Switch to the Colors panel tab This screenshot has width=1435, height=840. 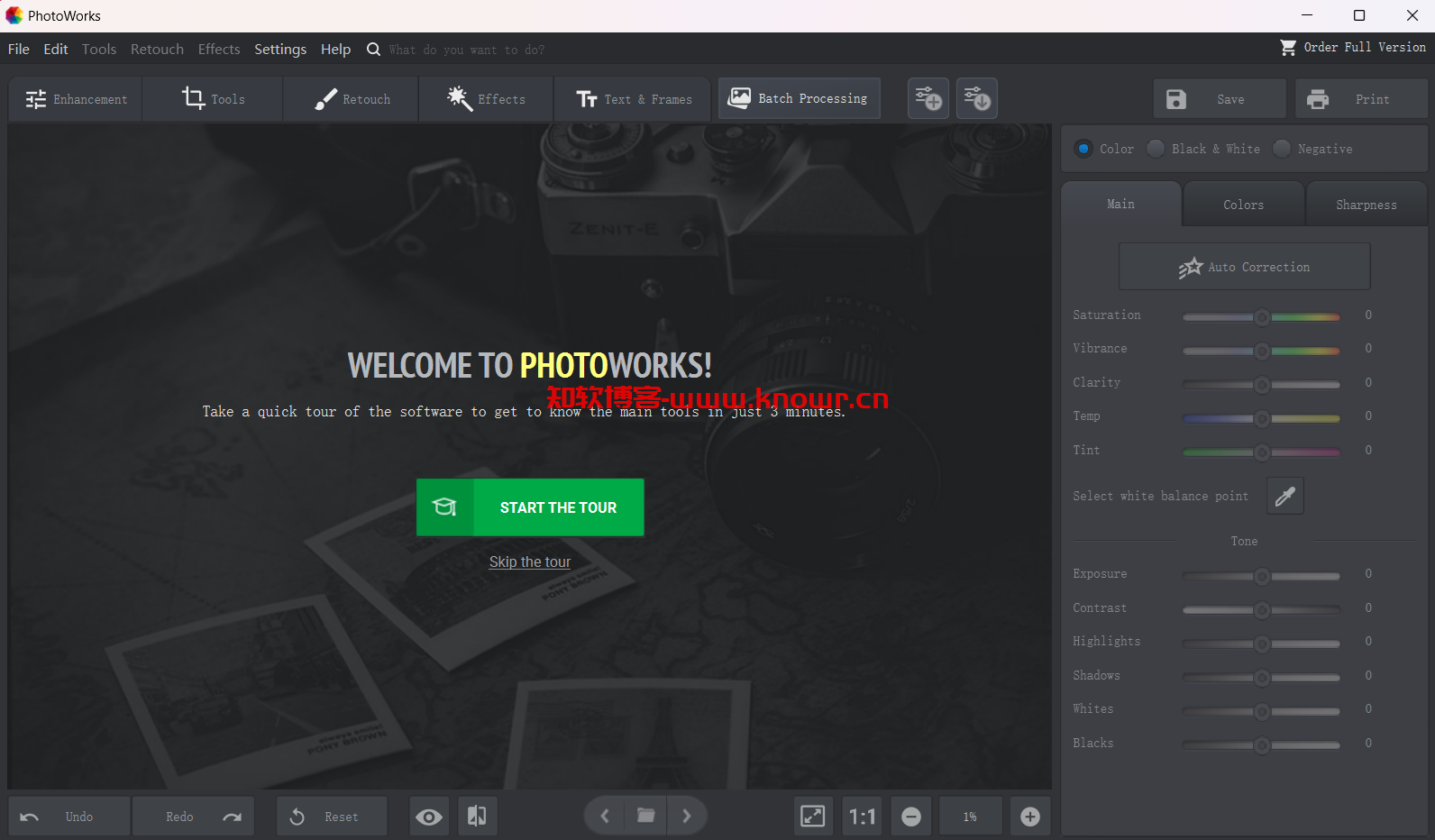pos(1244,205)
